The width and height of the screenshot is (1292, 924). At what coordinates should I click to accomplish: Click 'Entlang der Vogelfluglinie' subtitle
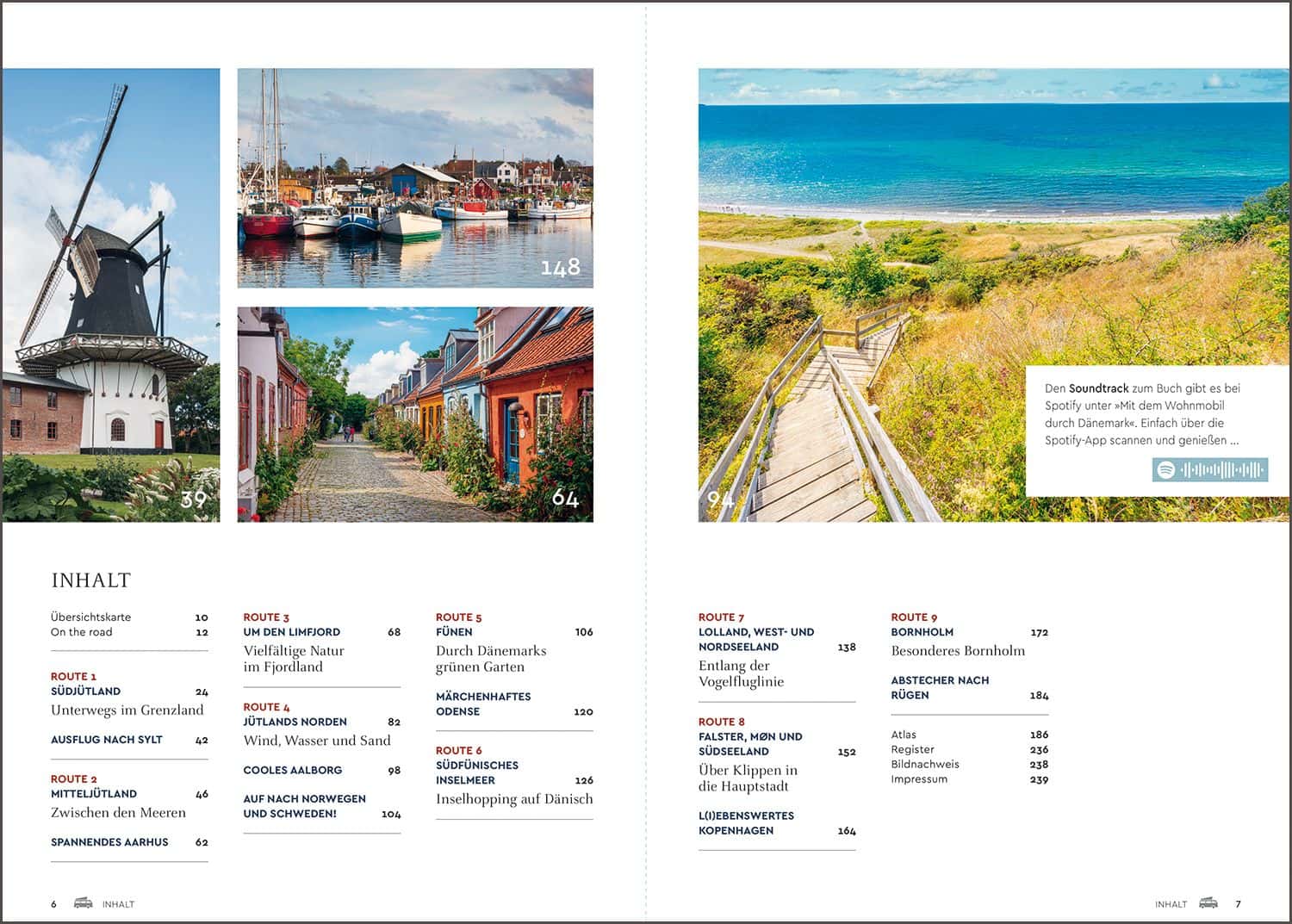coord(742,673)
